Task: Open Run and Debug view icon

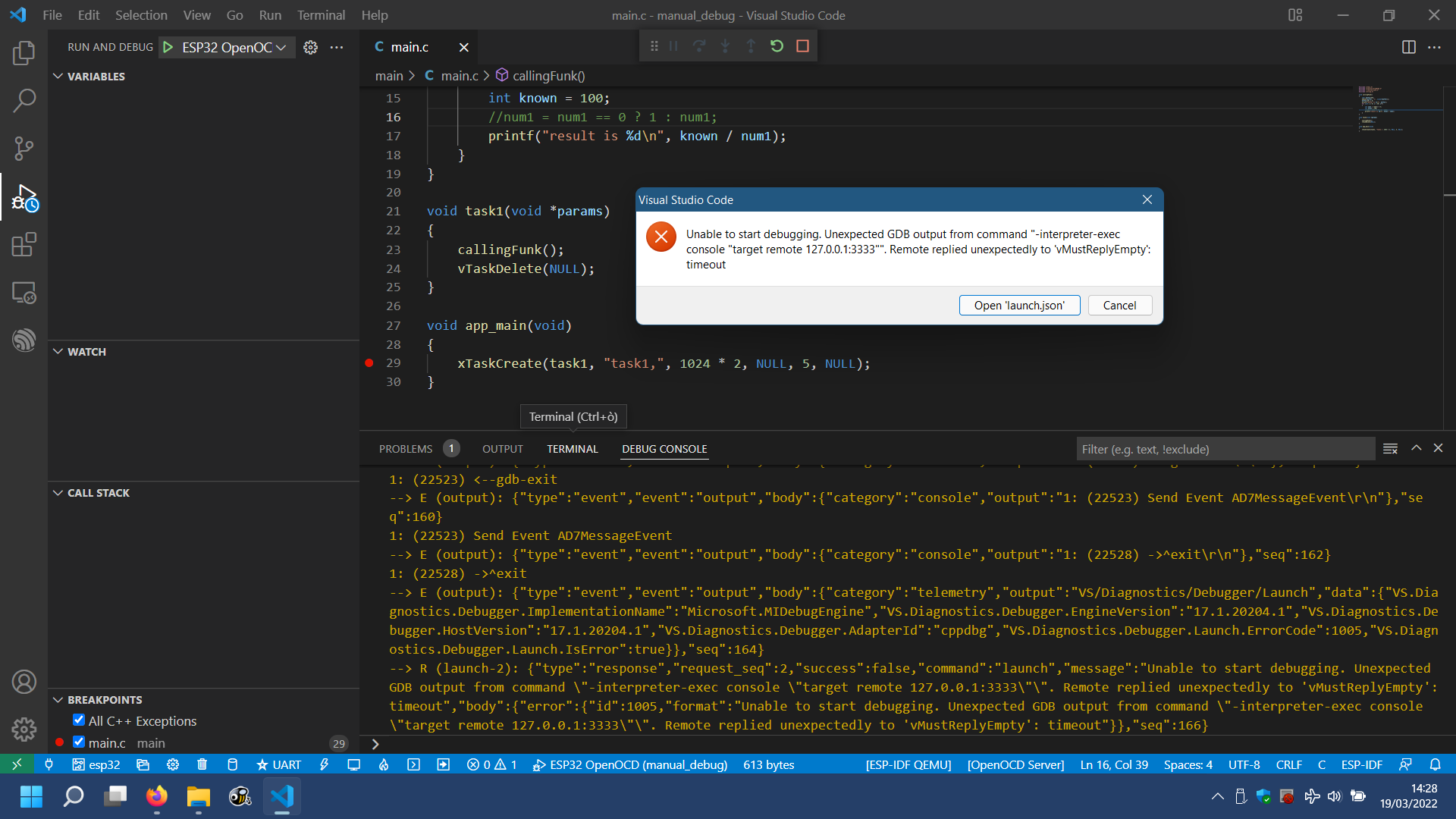Action: pyautogui.click(x=24, y=197)
